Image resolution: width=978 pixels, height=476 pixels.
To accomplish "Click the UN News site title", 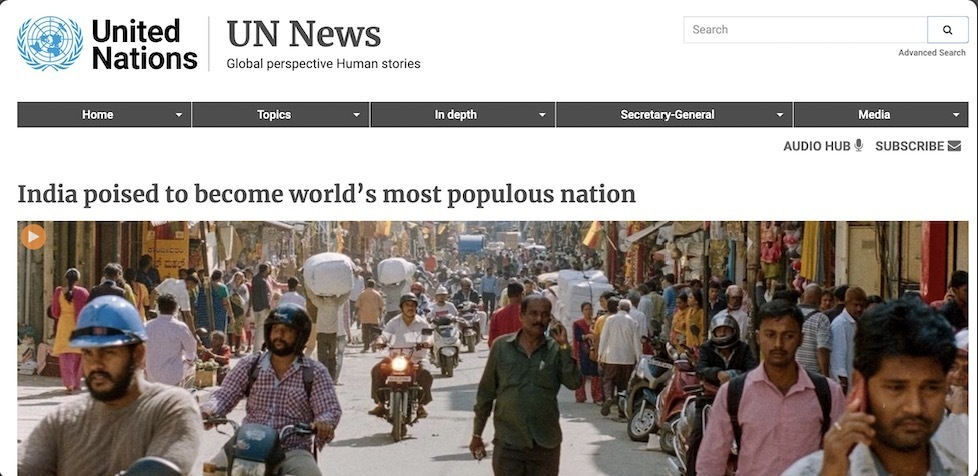I will click(x=304, y=34).
